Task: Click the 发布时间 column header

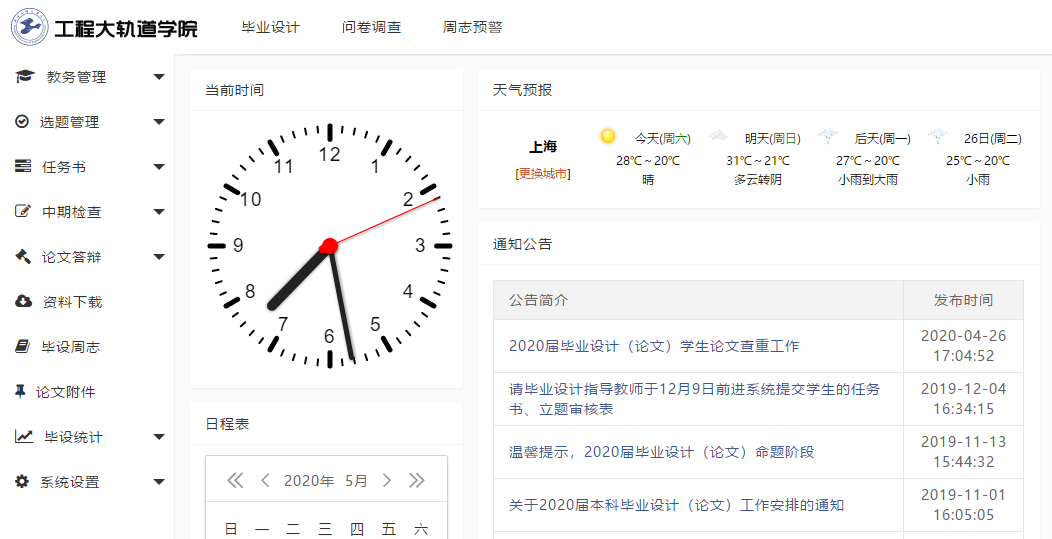Action: click(x=963, y=300)
